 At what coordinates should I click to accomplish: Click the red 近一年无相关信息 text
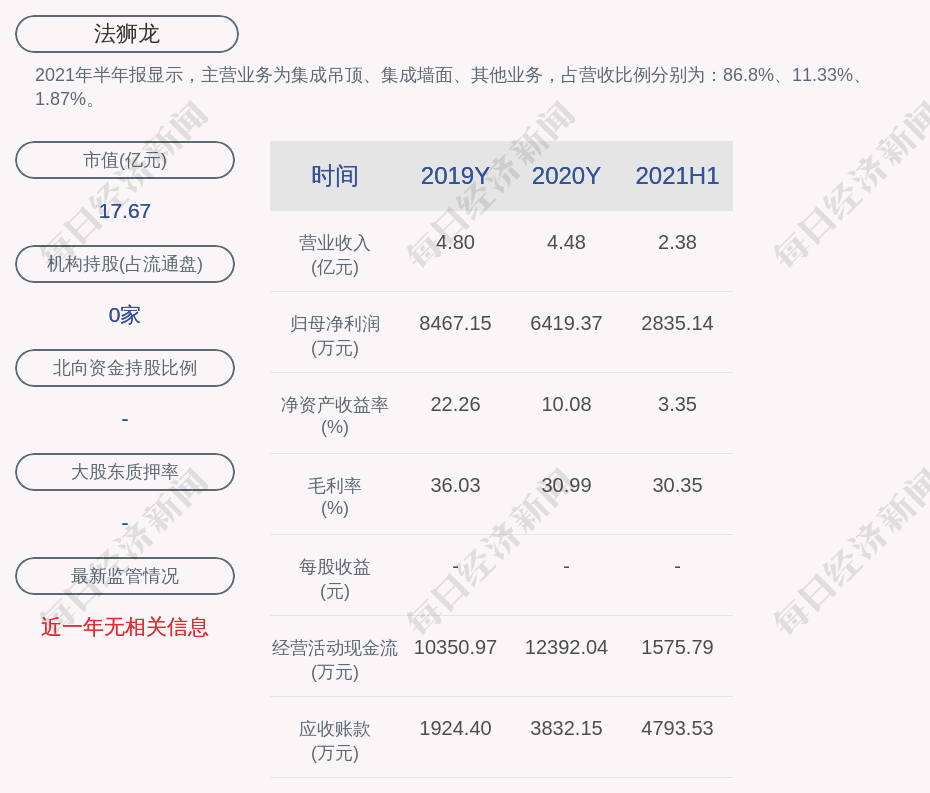pos(125,627)
